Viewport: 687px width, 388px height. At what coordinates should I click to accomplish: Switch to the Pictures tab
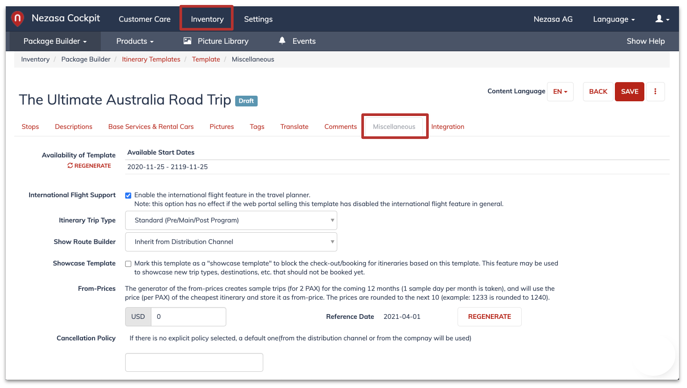tap(221, 127)
